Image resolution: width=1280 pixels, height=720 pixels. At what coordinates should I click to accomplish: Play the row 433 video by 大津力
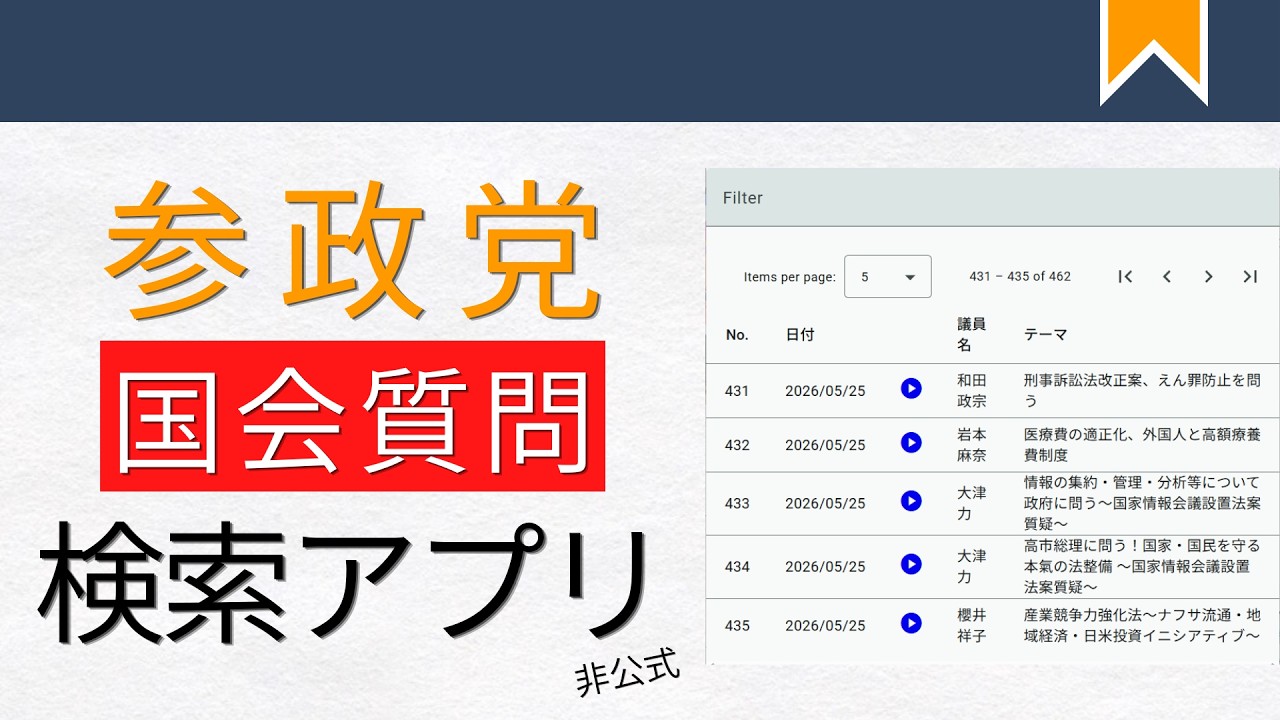(x=911, y=501)
